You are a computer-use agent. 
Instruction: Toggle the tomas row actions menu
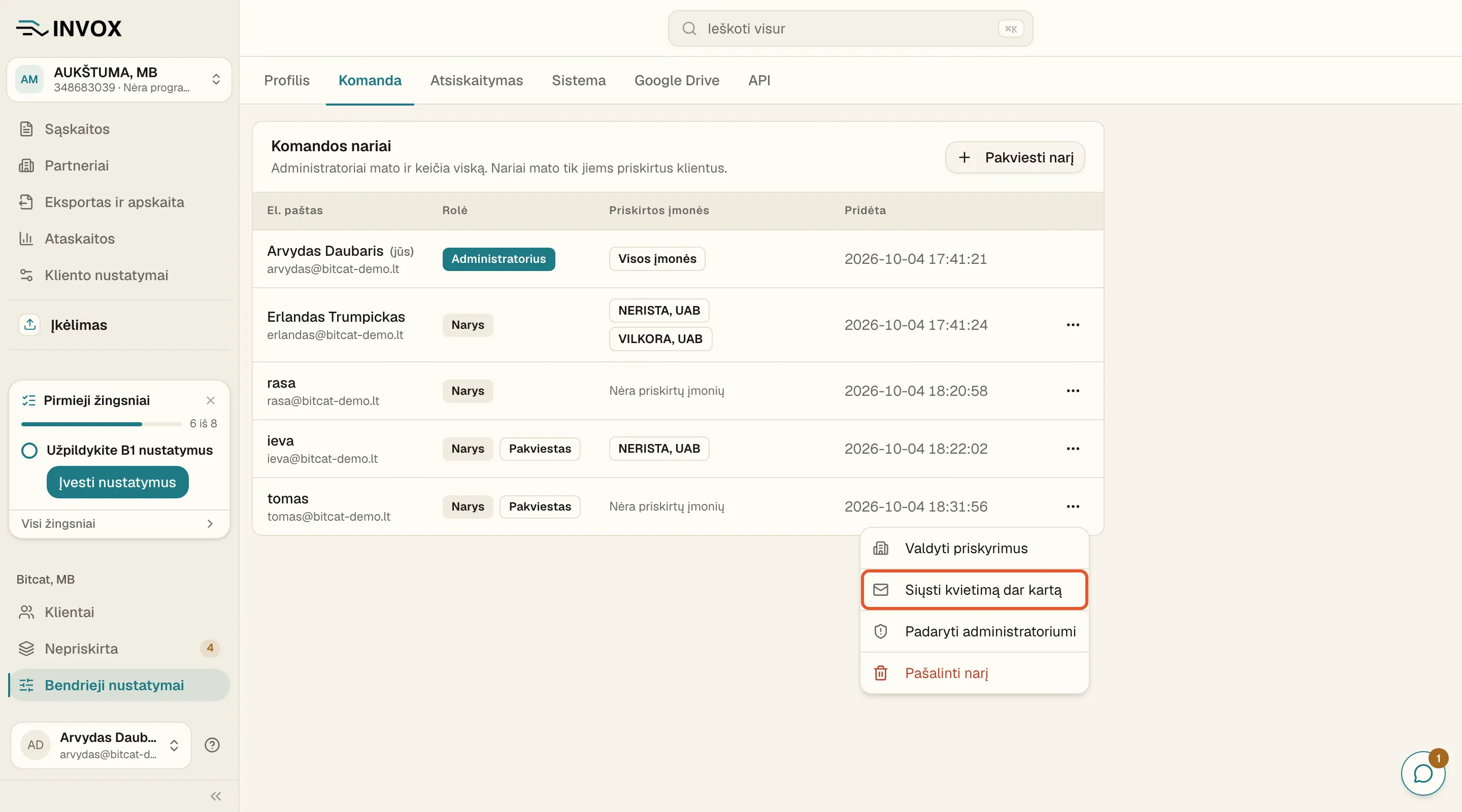tap(1073, 506)
